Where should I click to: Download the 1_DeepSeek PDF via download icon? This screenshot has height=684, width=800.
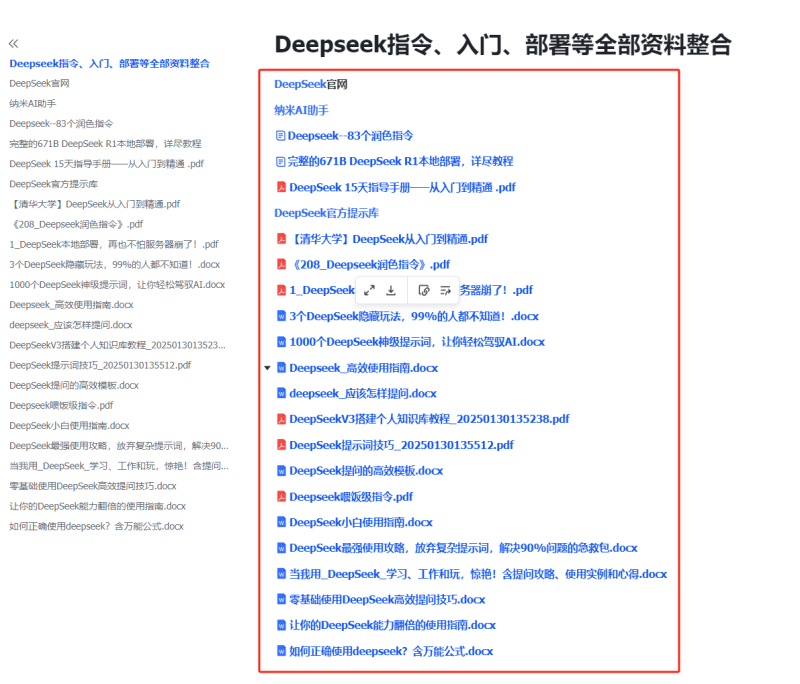(x=391, y=290)
